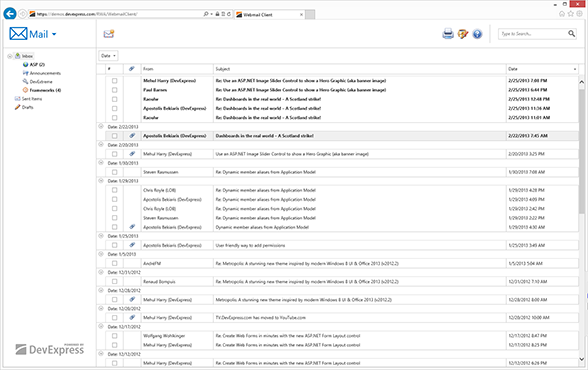This screenshot has height=370, width=588.
Task: Click the attachment paperclip column header
Action: (132, 69)
